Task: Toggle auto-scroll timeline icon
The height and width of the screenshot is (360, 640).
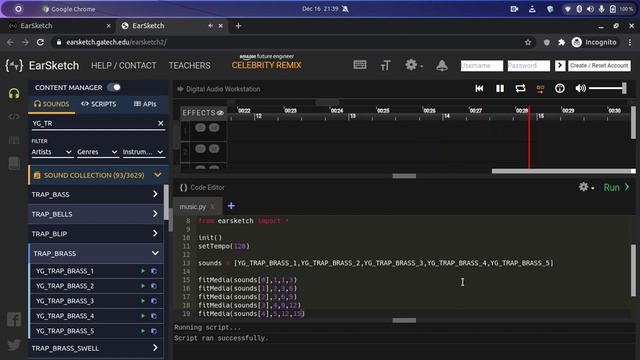Action: point(540,89)
